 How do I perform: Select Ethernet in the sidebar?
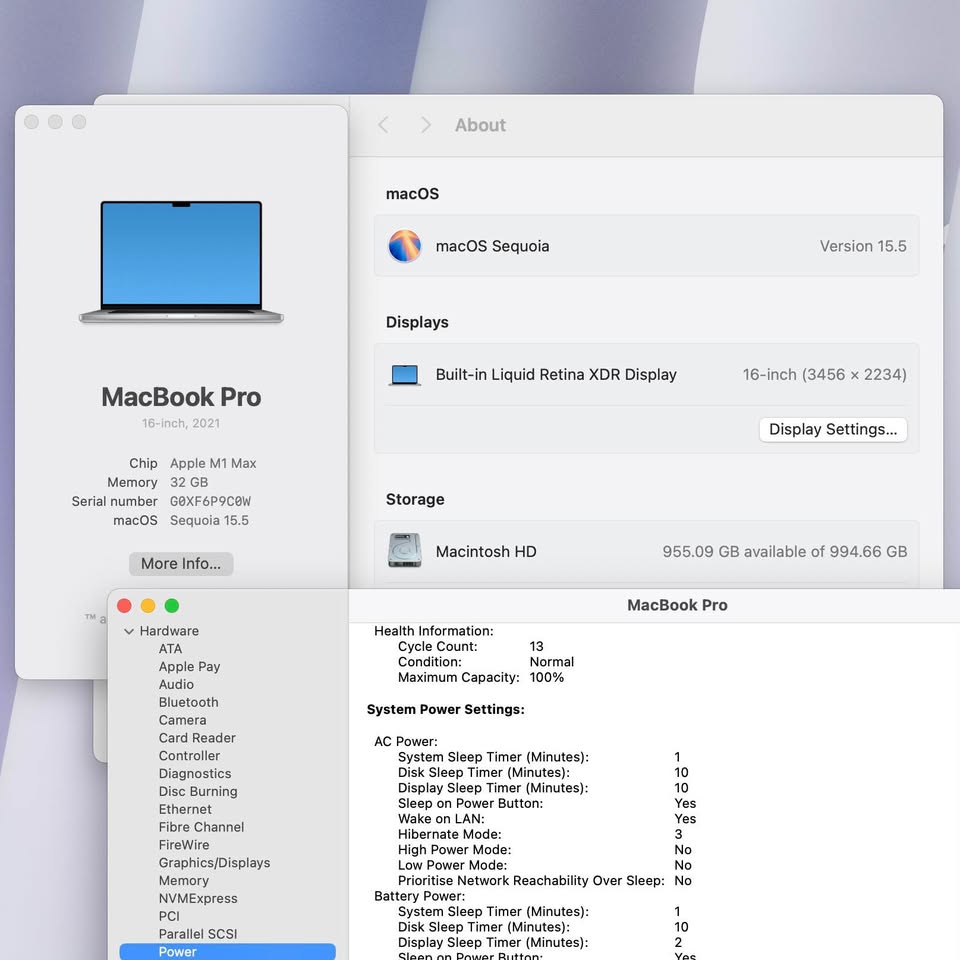click(185, 809)
